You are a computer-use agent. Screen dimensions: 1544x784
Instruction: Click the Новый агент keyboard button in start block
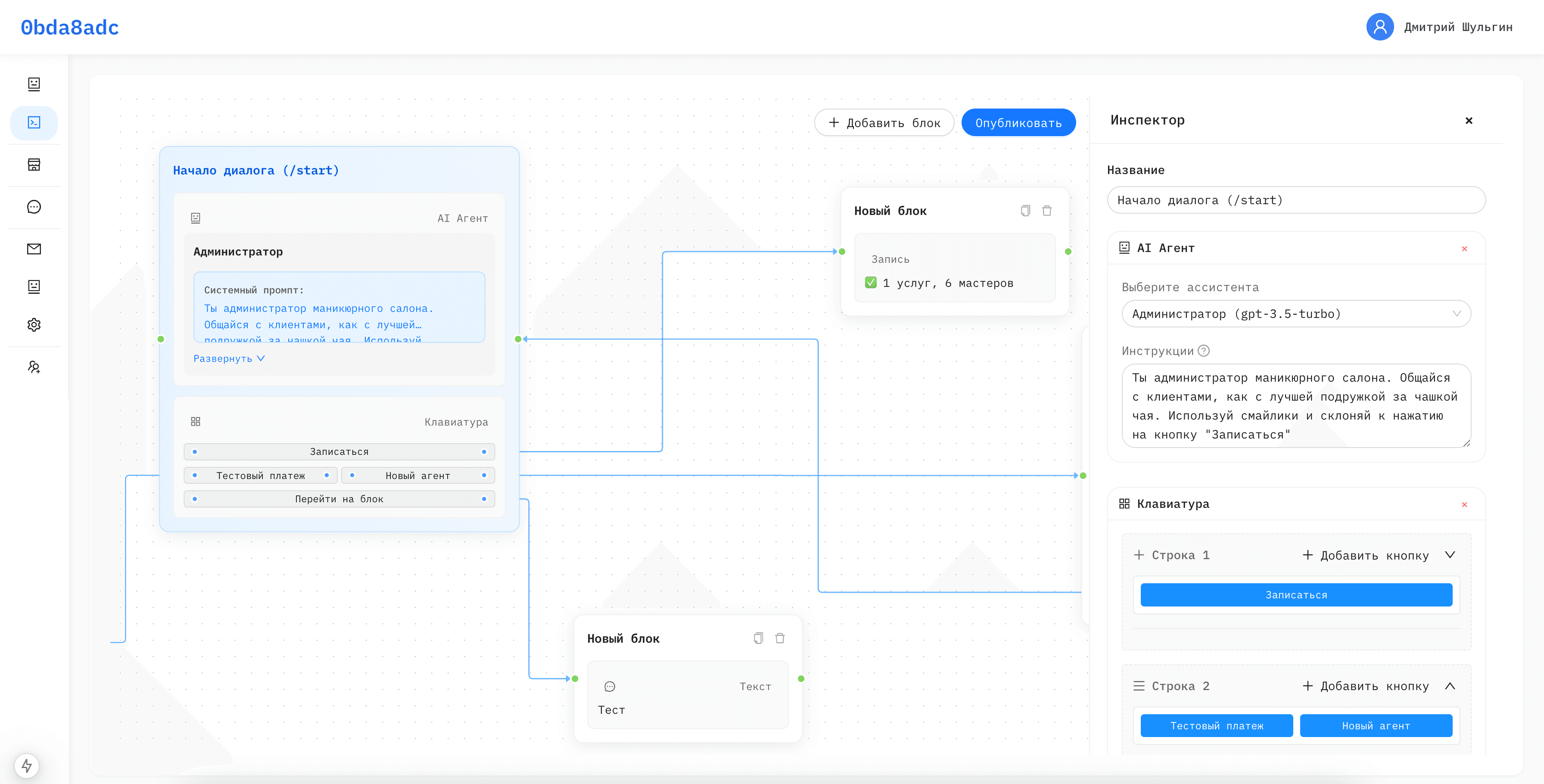tap(418, 475)
